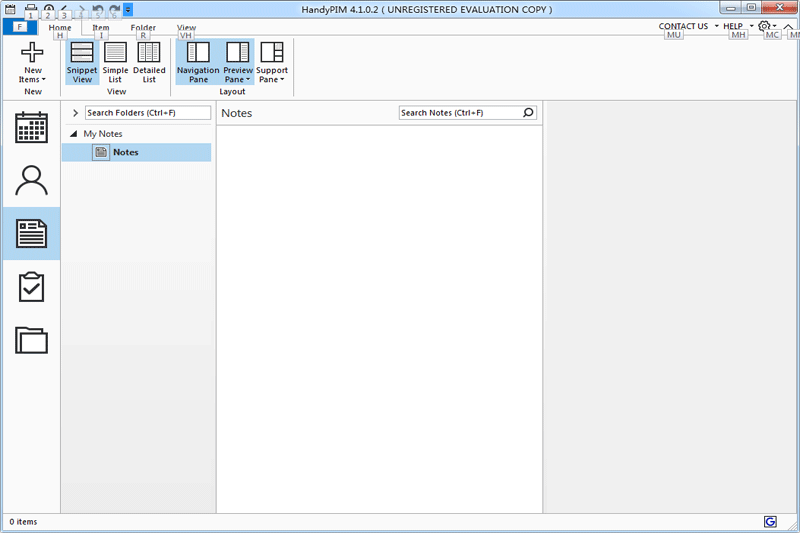The width and height of the screenshot is (800, 533).
Task: Click the print icon in quick access toolbar
Action: click(x=31, y=9)
